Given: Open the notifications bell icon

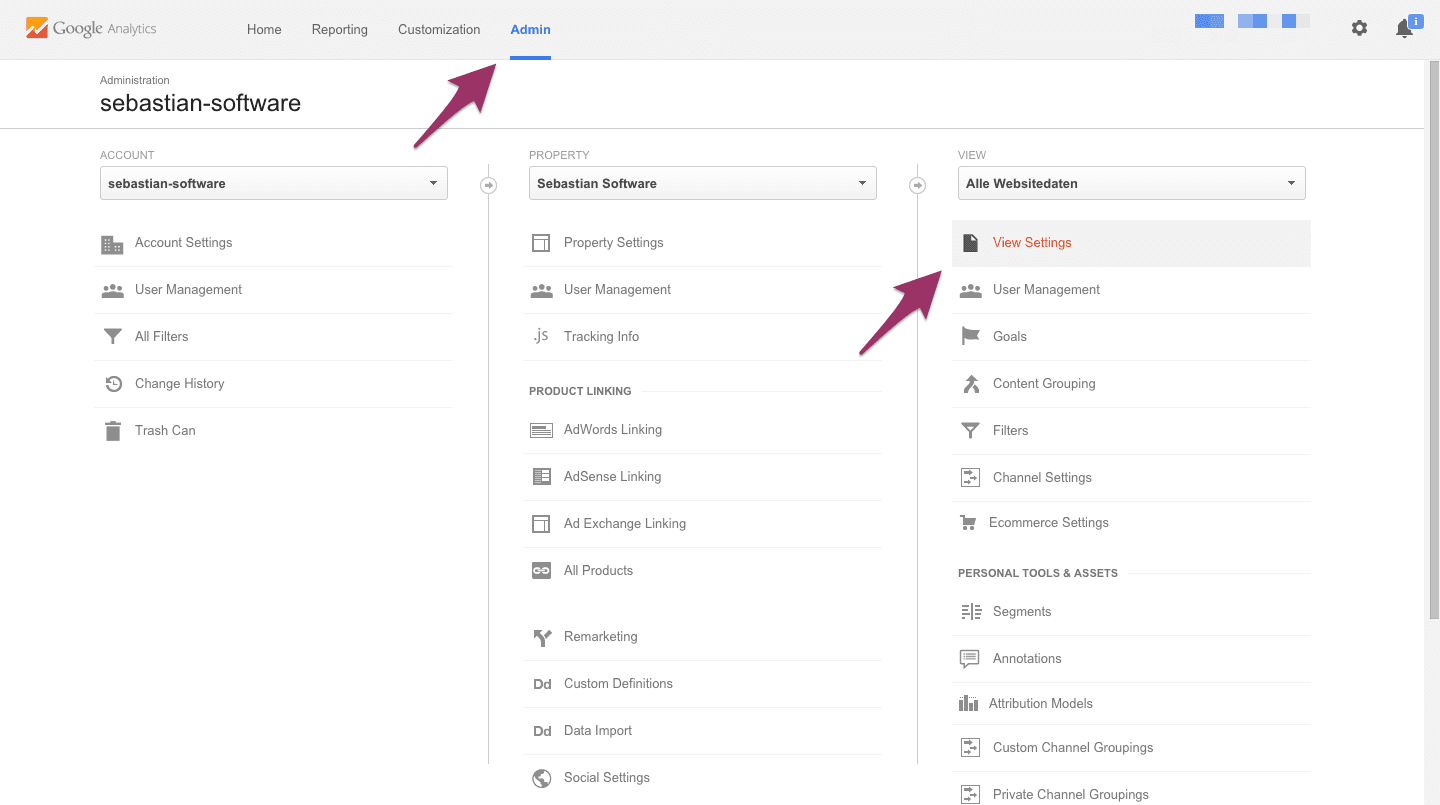Looking at the screenshot, I should point(1405,29).
